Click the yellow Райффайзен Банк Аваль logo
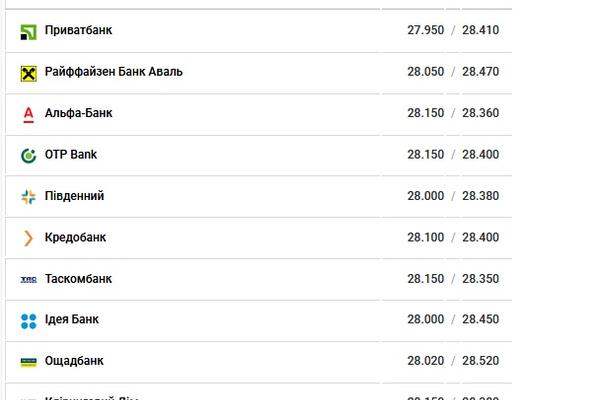Screen dimensions: 600x400 [x=28, y=73]
